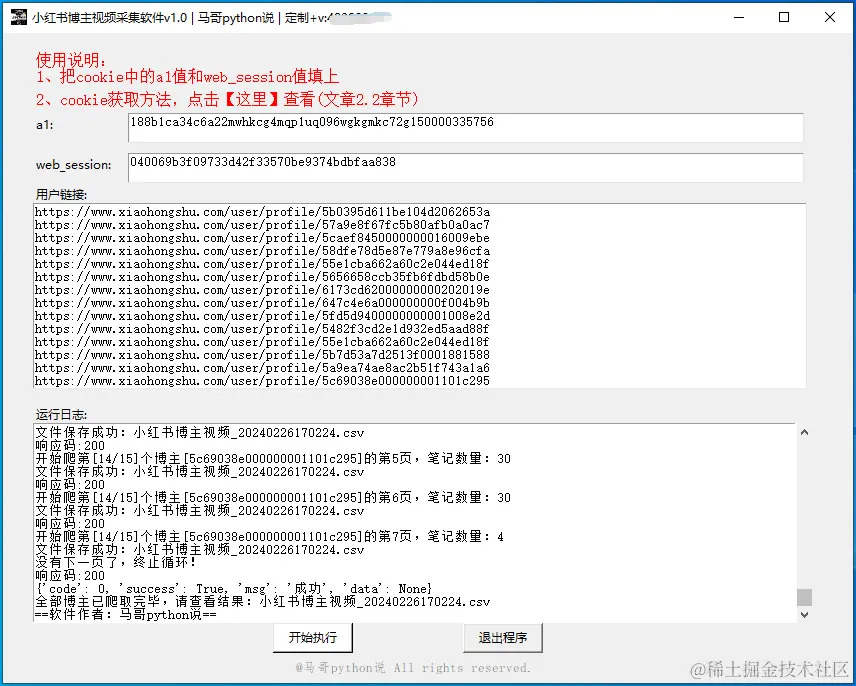Screen dimensions: 856x686
Task: Select the profile URL ending 5482f3cd2e1d932ed5aad88f
Action: coord(262,329)
